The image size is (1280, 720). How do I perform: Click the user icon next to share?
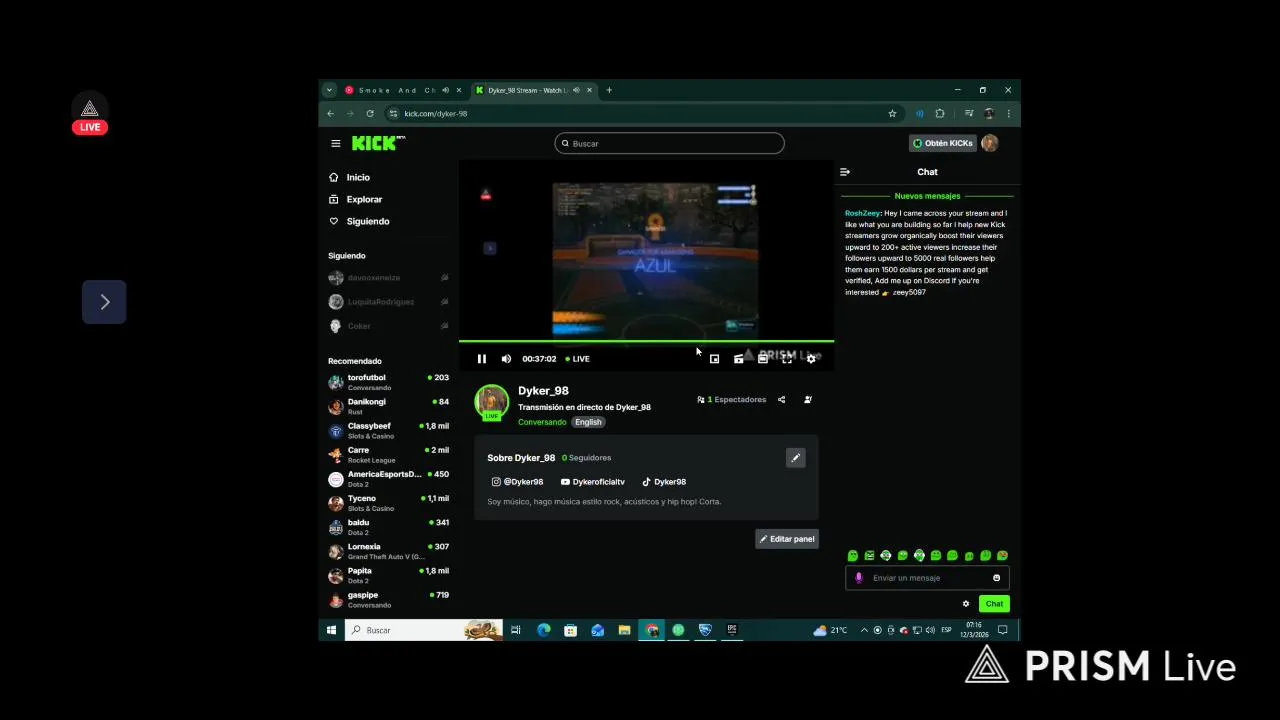[x=808, y=399]
